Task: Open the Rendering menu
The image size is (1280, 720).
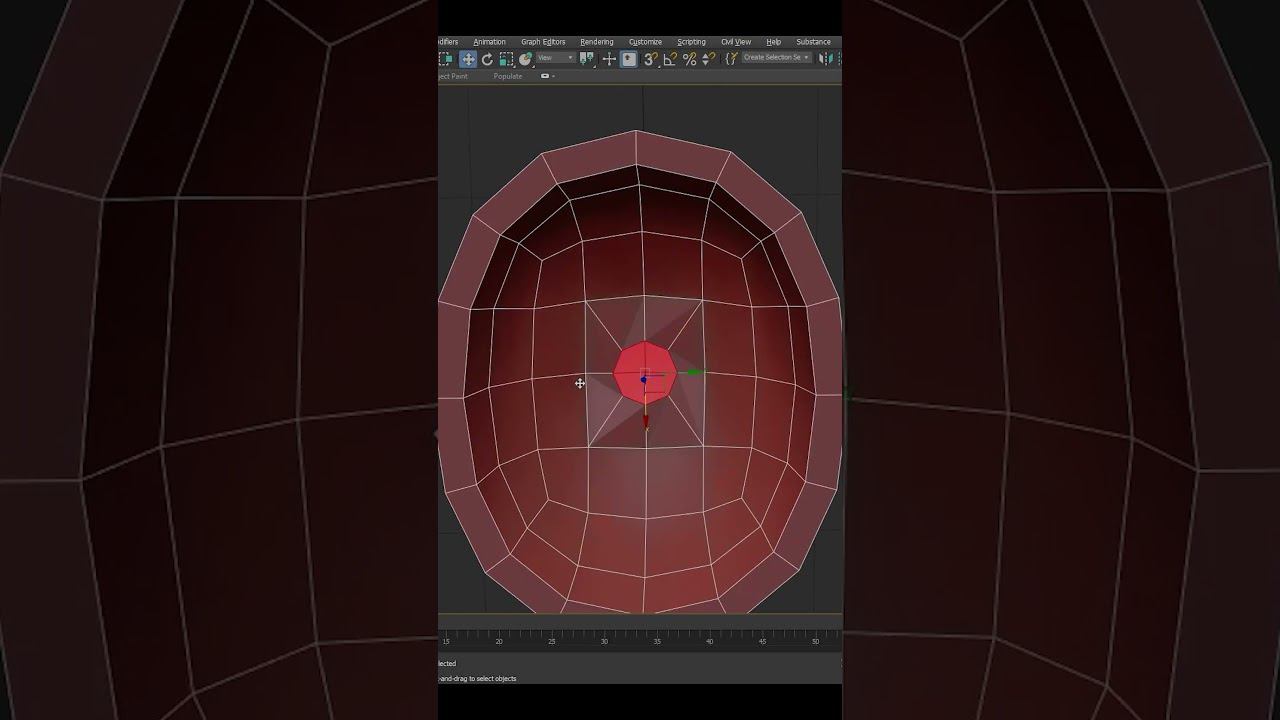Action: tap(597, 42)
